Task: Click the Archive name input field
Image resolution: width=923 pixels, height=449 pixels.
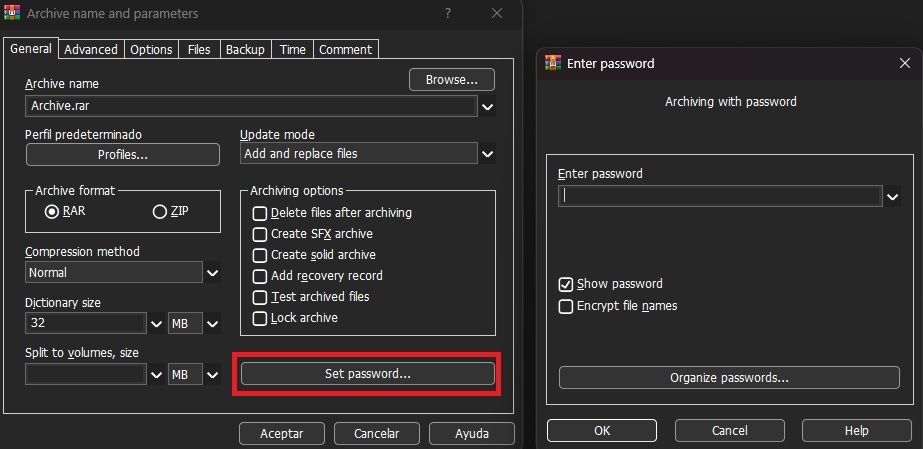Action: pos(251,107)
